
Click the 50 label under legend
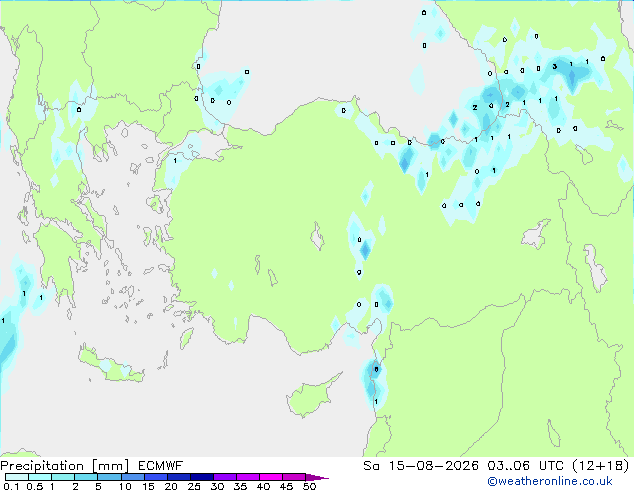[309, 486]
